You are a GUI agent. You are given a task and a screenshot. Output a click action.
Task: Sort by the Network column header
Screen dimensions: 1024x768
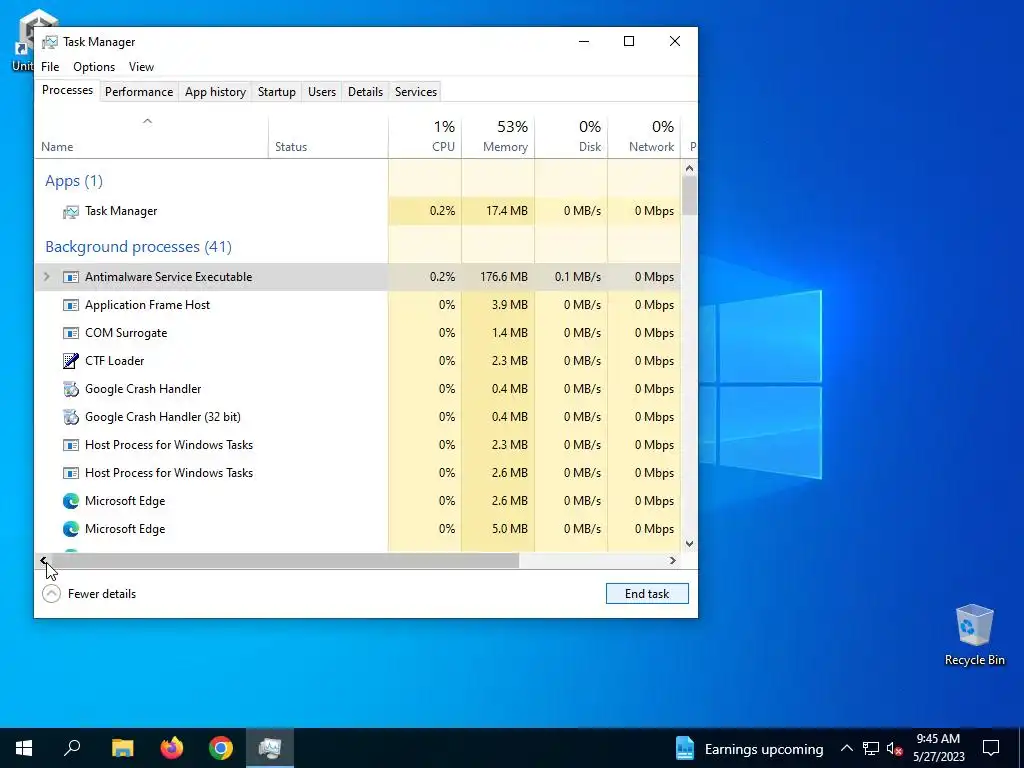(x=645, y=136)
